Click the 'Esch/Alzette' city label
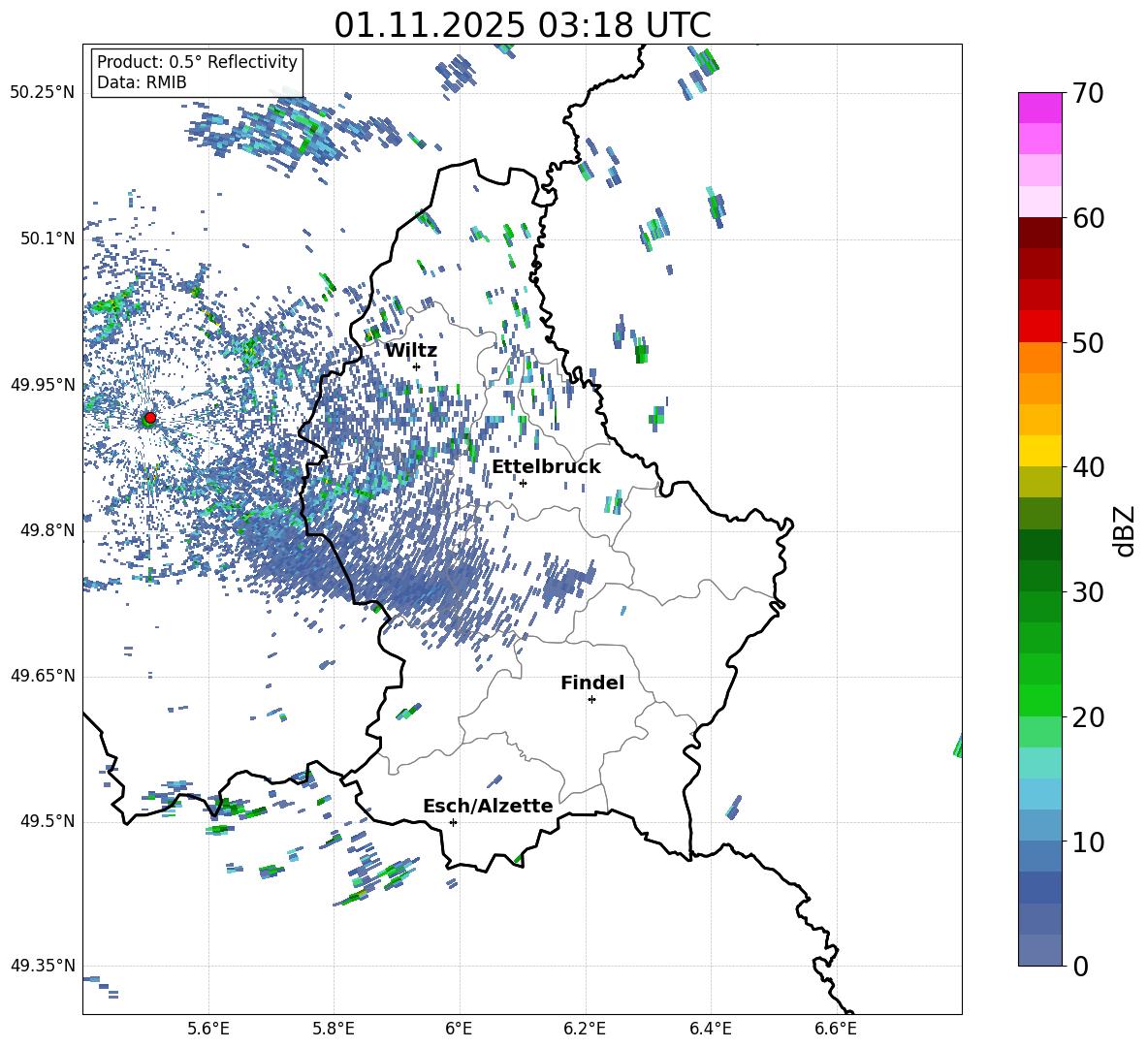 tap(488, 806)
